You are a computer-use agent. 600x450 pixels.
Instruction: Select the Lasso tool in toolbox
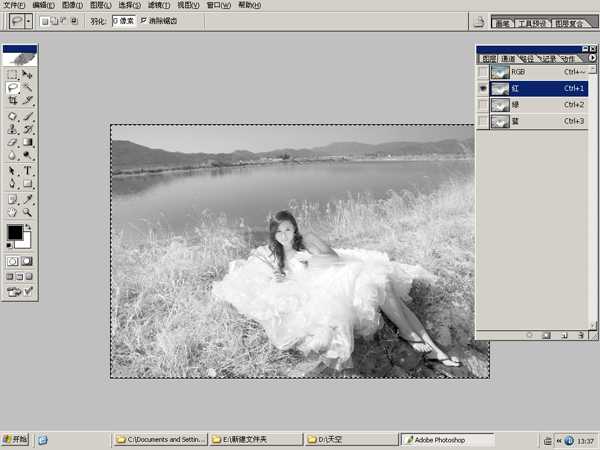coord(13,88)
